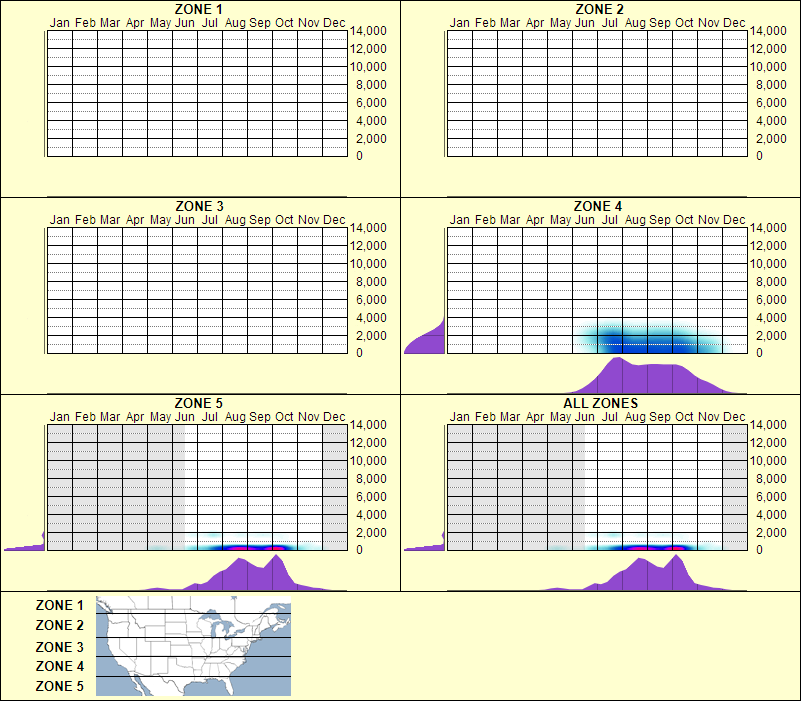Click the United States zone map thumbnail
Screen dimensions: 801x701
click(192, 646)
